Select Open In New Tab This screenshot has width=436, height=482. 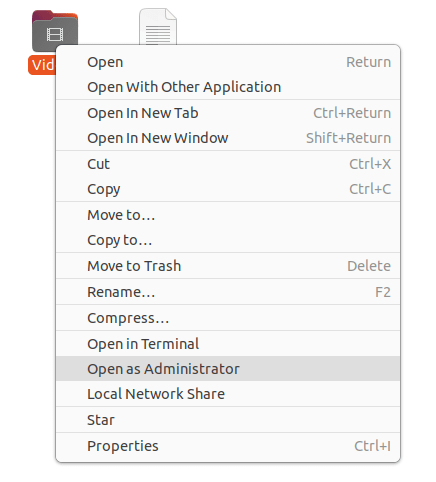coord(228,113)
